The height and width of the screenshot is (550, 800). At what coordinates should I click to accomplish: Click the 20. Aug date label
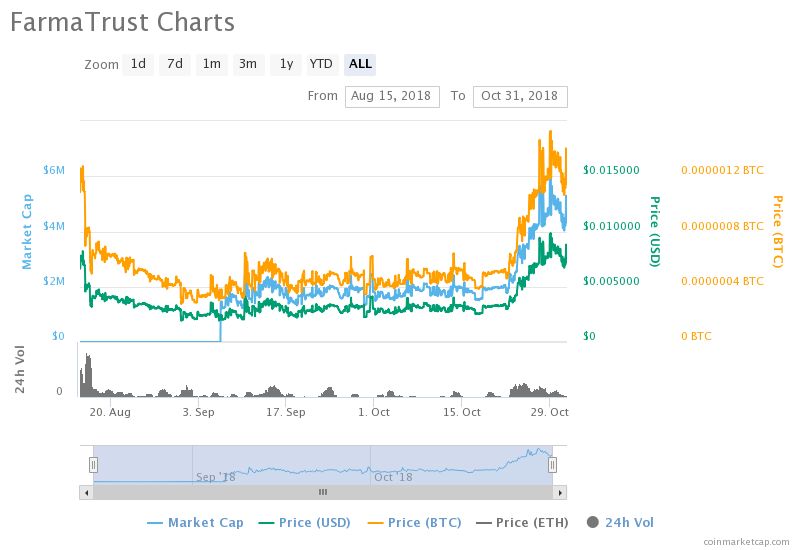tap(110, 412)
